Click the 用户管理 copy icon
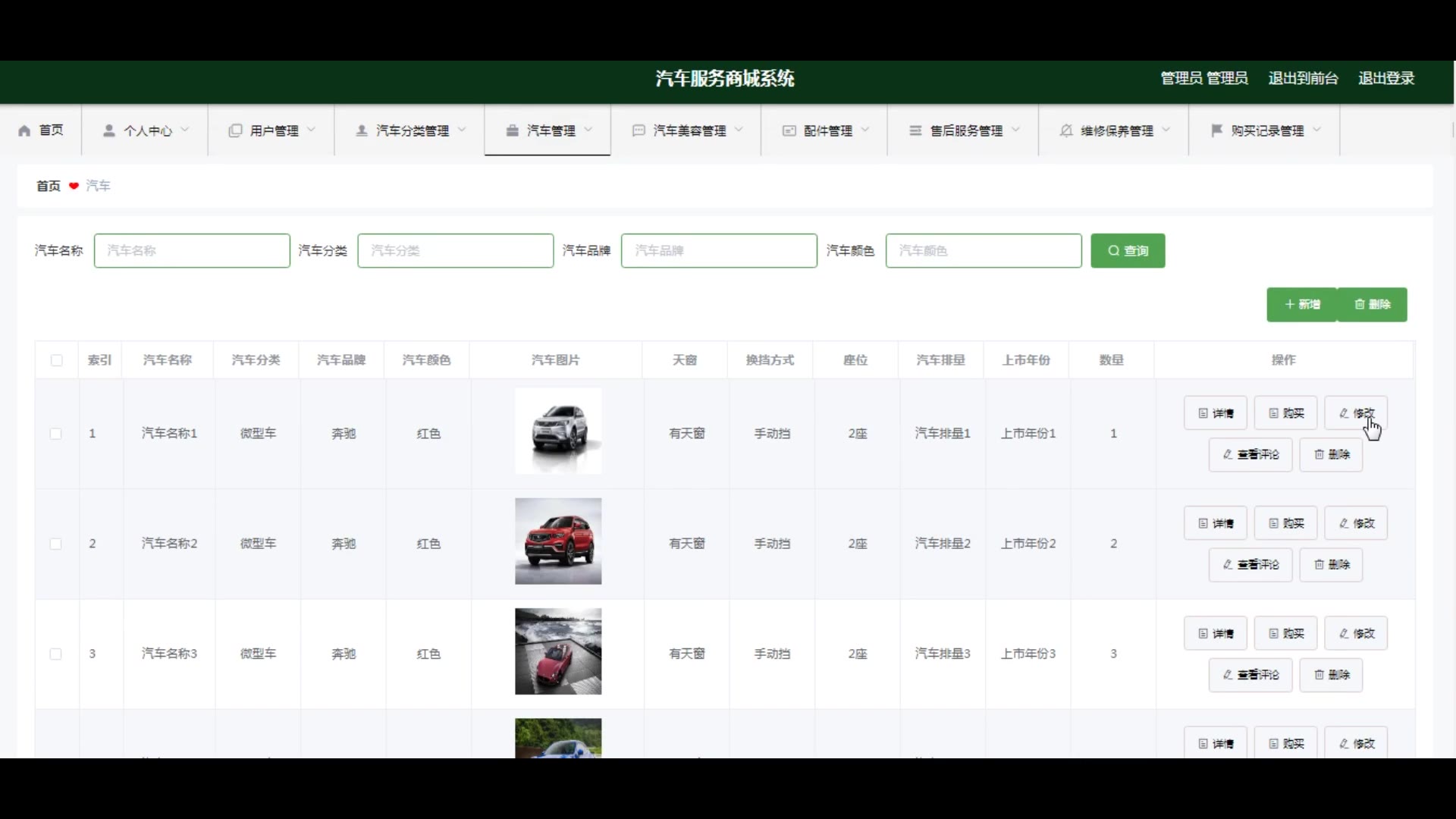1456x819 pixels. pos(235,130)
